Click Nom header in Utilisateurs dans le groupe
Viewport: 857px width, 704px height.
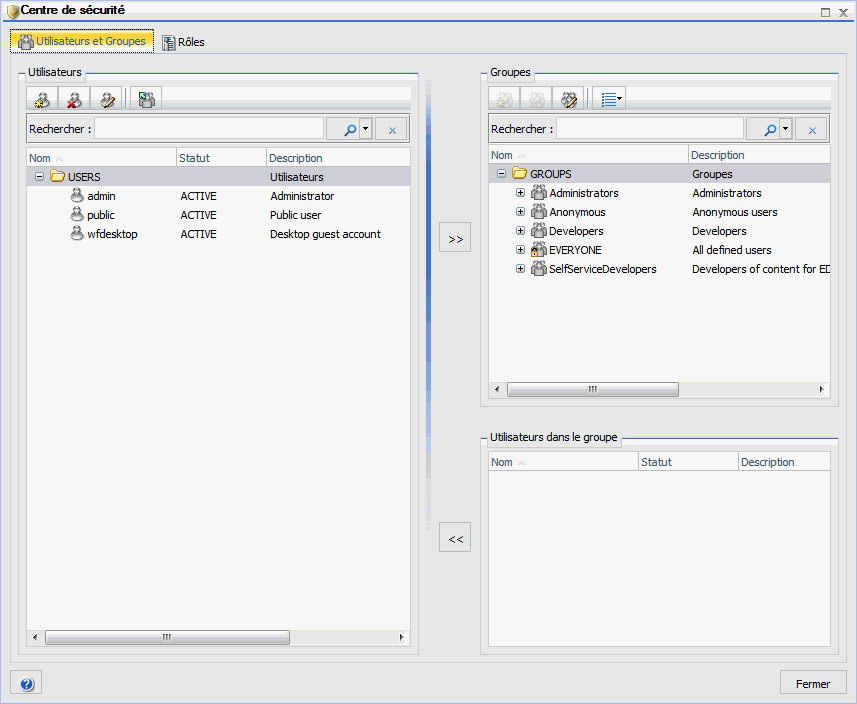563,462
